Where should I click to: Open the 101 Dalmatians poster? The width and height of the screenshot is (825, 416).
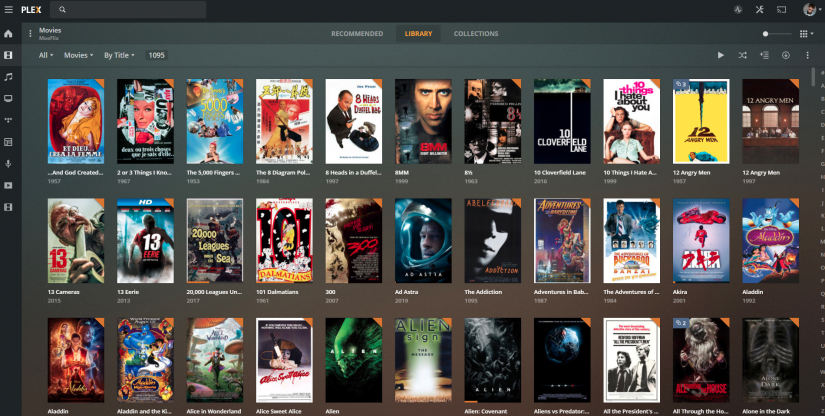point(284,241)
